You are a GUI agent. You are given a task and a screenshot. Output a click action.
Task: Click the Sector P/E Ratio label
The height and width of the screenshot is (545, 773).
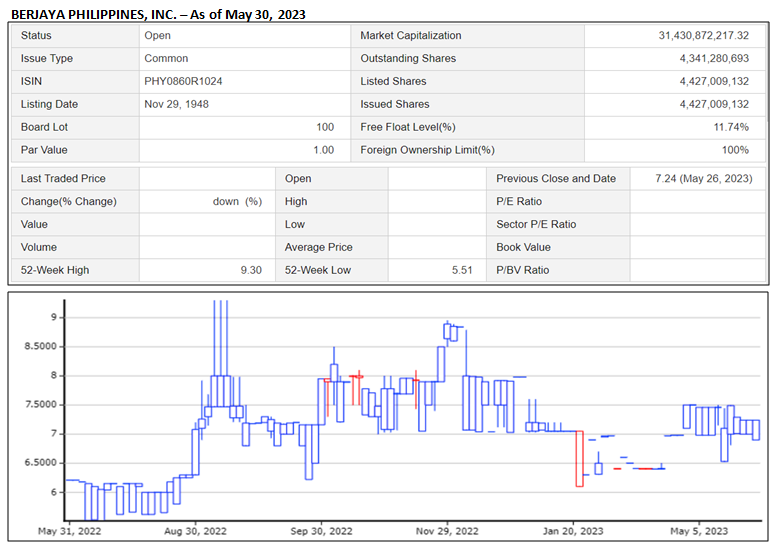[536, 224]
